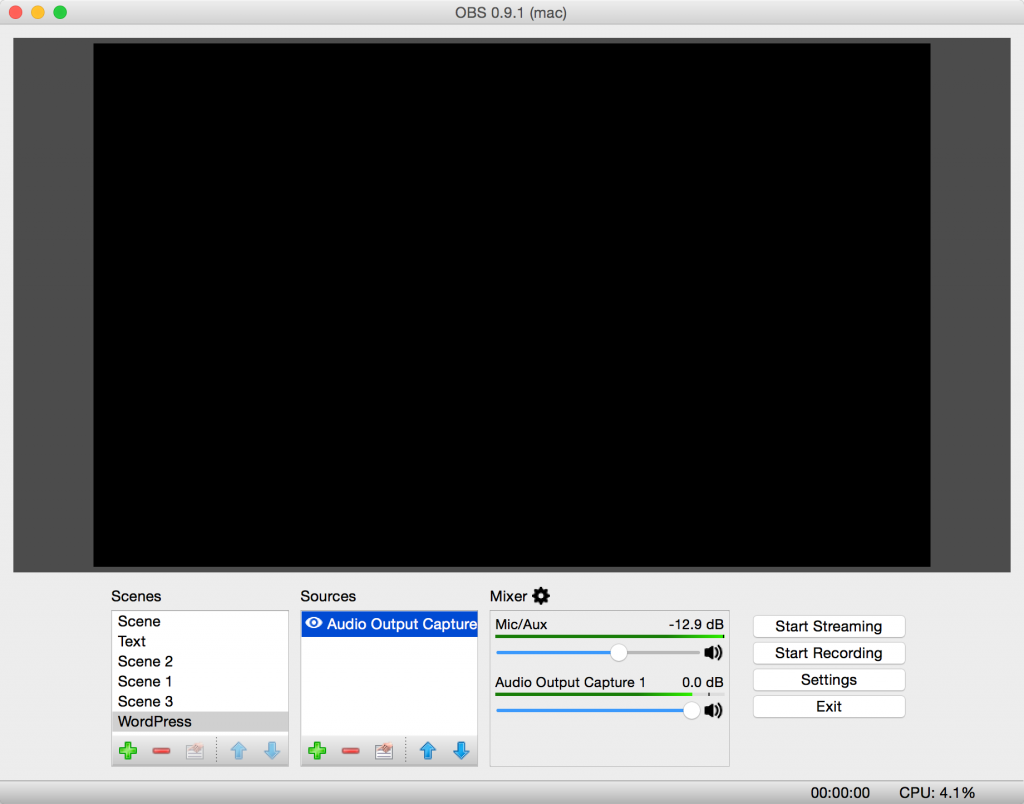The width and height of the screenshot is (1024, 804).
Task: Select the Text scene
Action: click(x=200, y=641)
